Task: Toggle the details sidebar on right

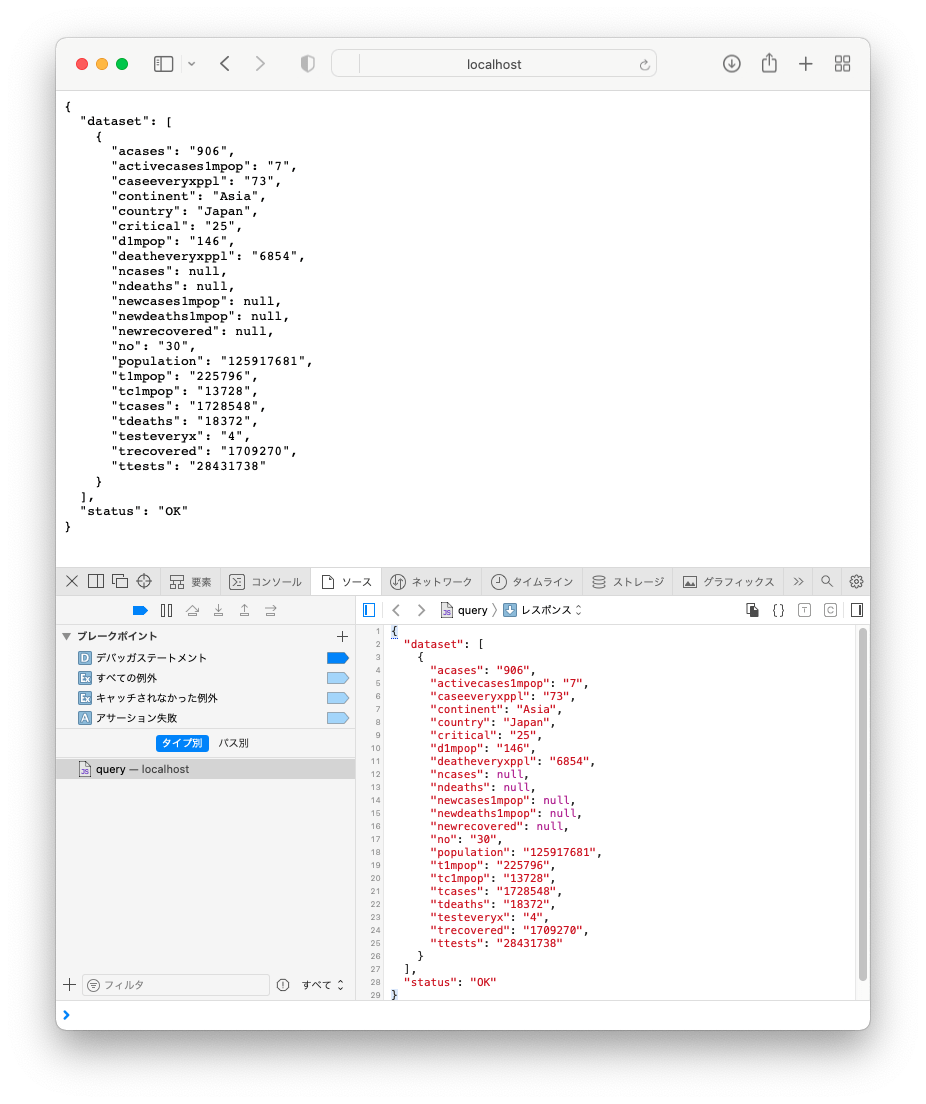Action: [856, 610]
